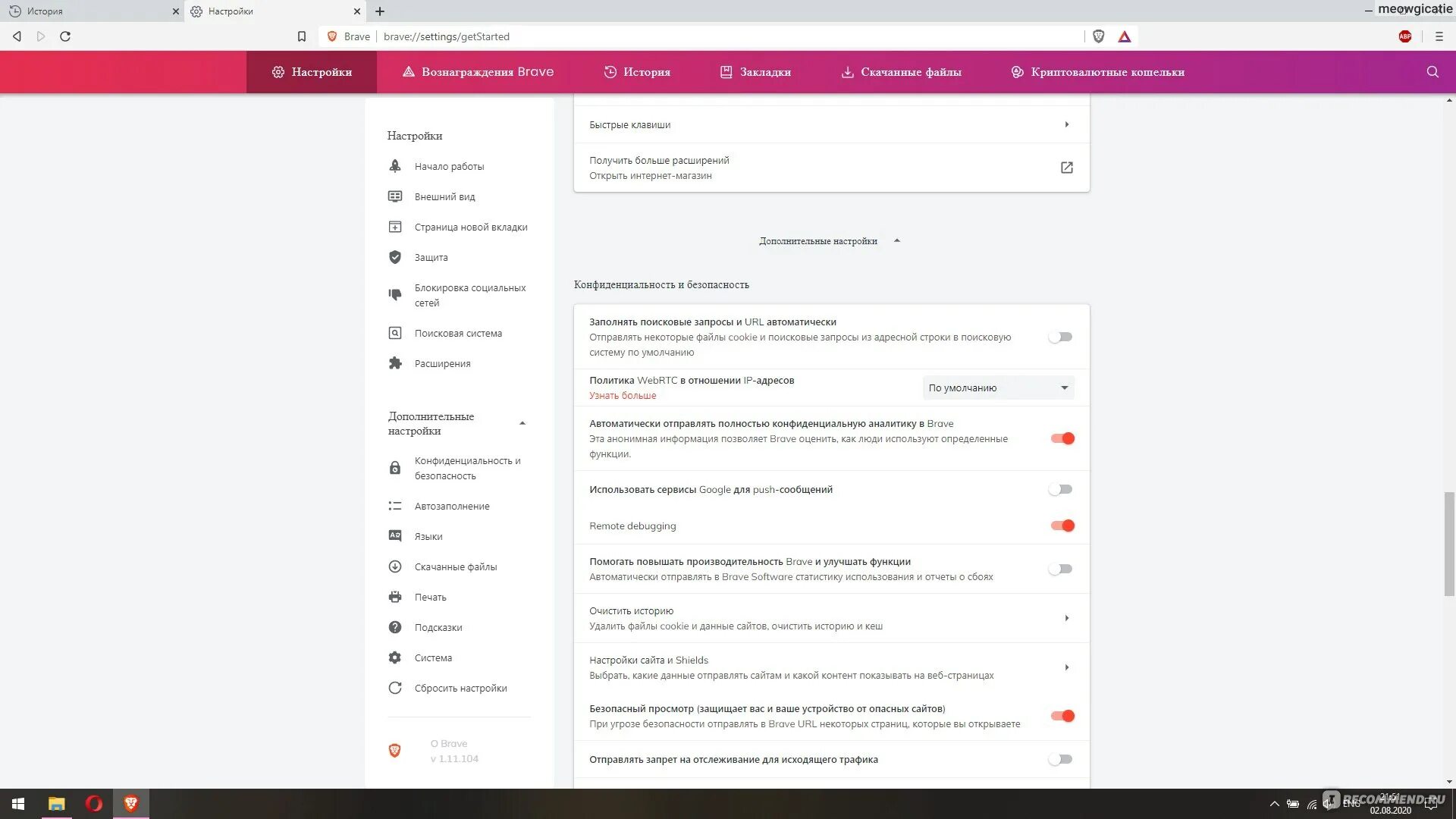Open WebRTC policy dropdown По умолчанию

click(998, 388)
